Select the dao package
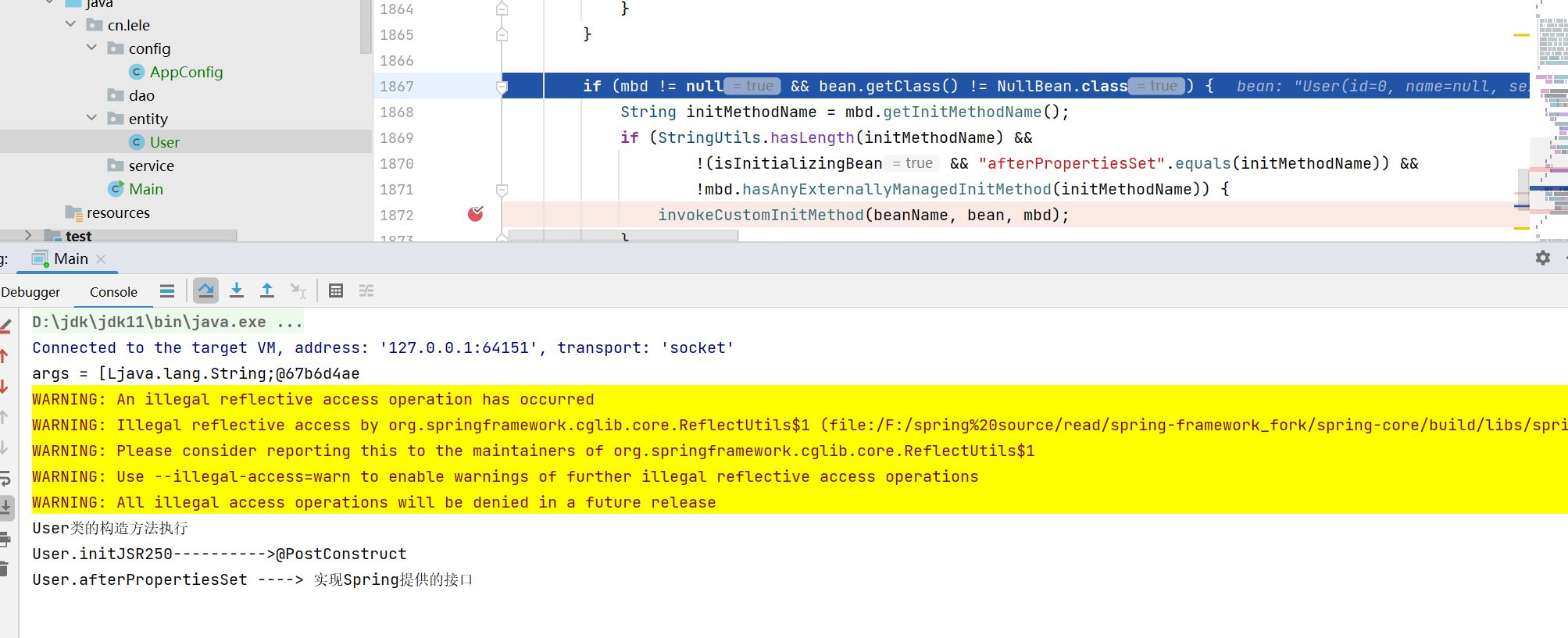1568x638 pixels. [141, 95]
